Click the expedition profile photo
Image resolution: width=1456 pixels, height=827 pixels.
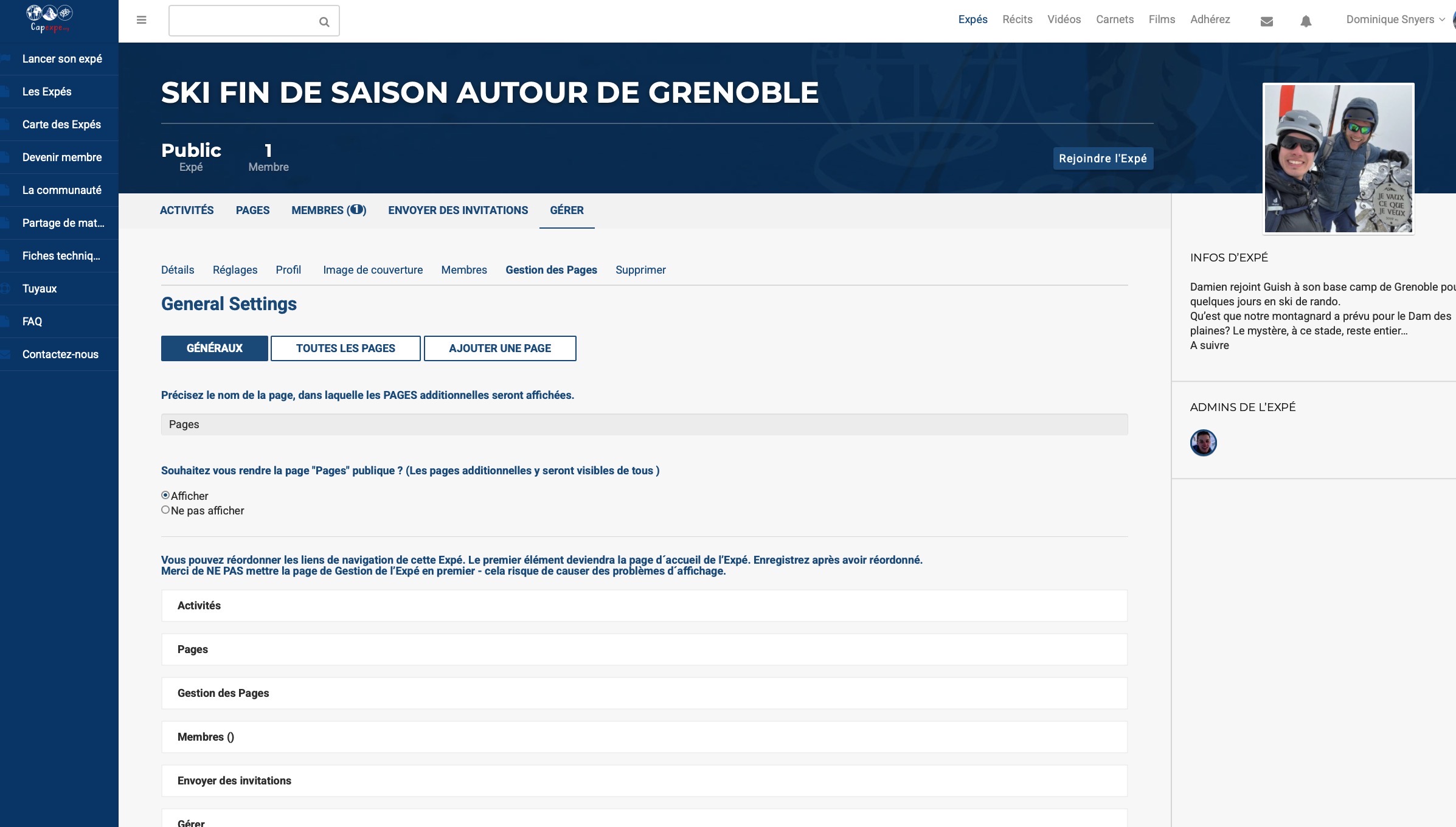pyautogui.click(x=1338, y=159)
